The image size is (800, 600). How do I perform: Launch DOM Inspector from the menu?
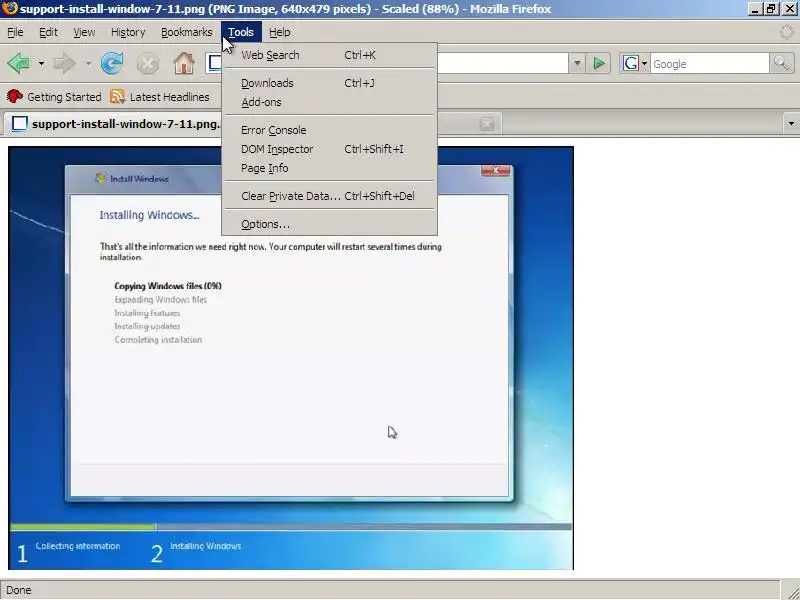click(329, 149)
